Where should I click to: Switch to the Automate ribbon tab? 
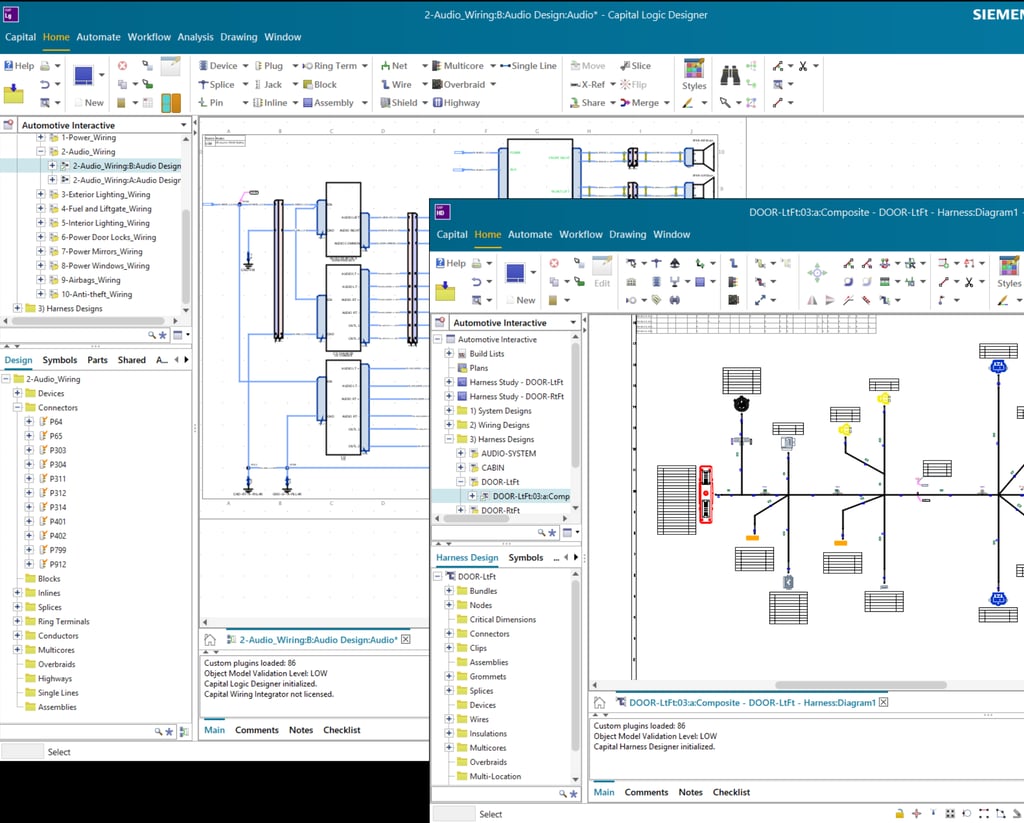pos(98,36)
